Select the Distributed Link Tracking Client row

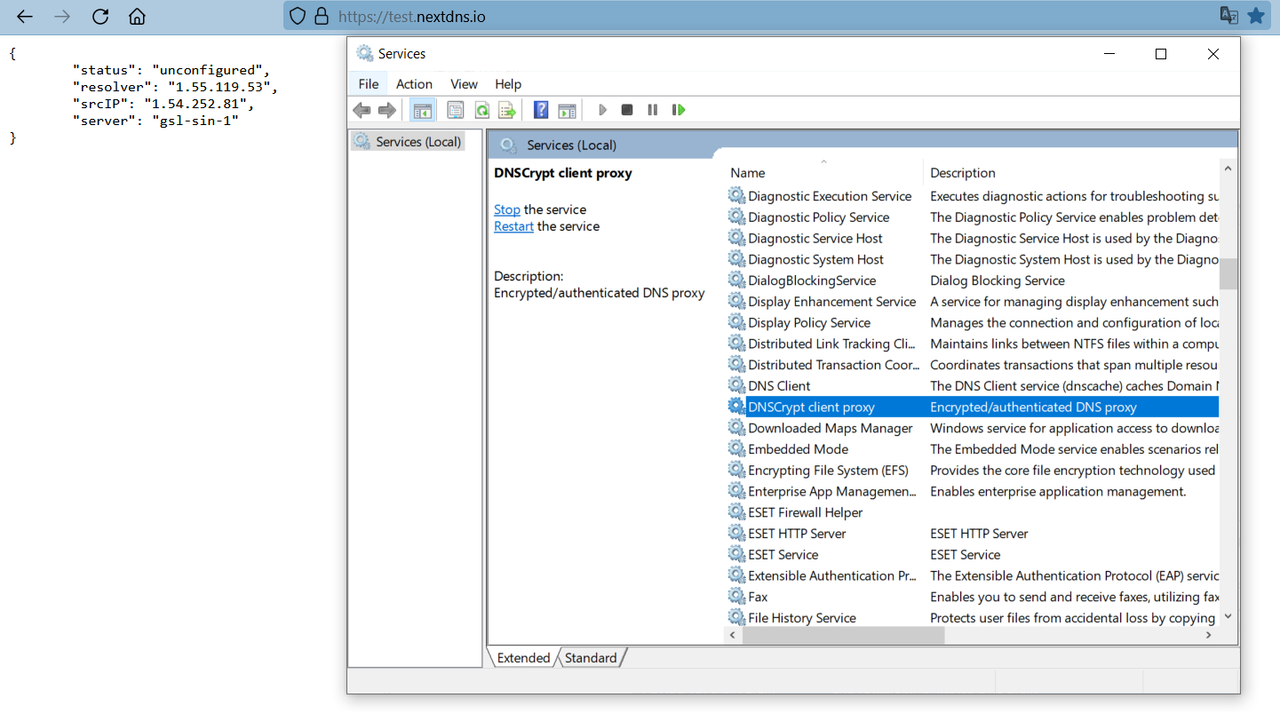972,344
